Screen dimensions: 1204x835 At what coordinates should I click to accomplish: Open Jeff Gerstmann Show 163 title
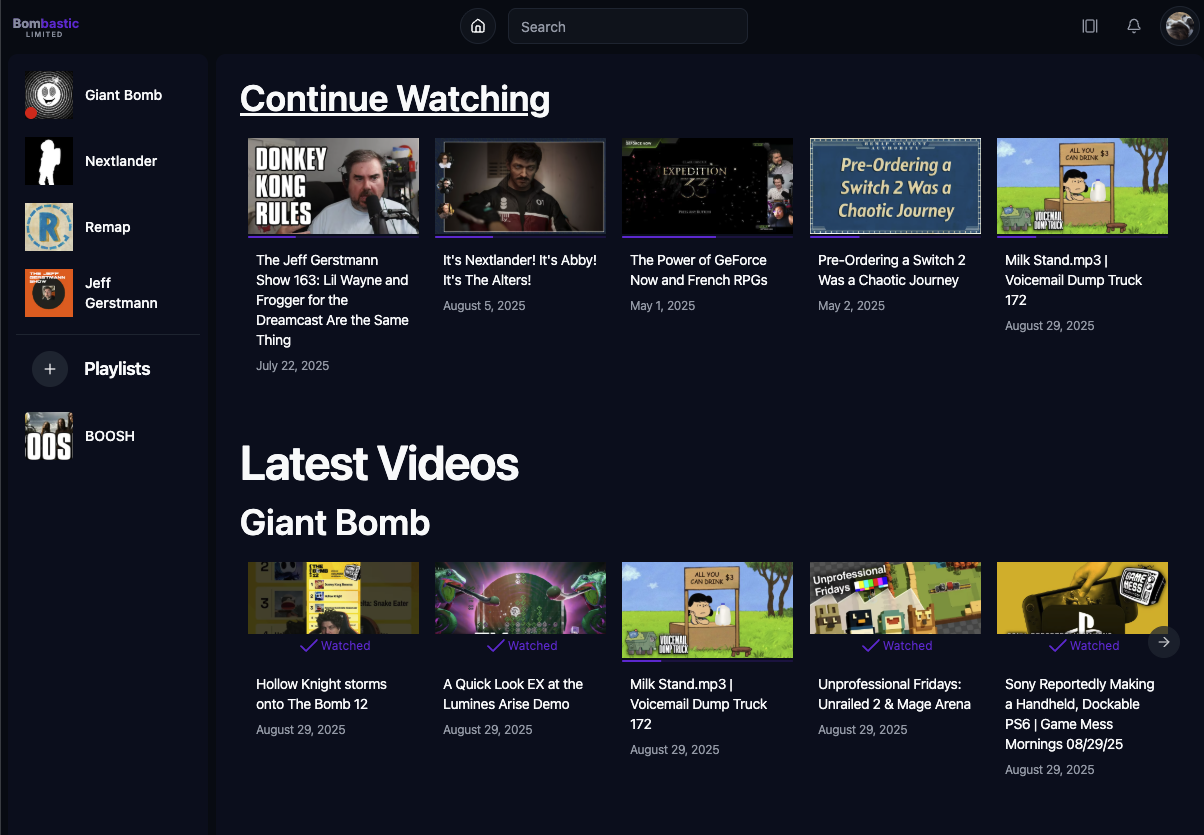[x=332, y=300]
